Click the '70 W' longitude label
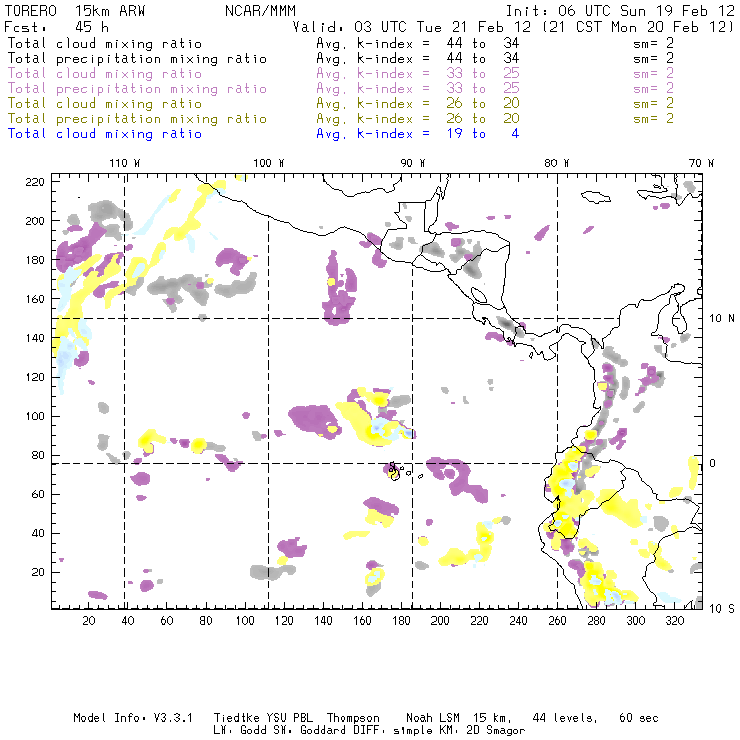Image resolution: width=740 pixels, height=740 pixels. point(701,163)
